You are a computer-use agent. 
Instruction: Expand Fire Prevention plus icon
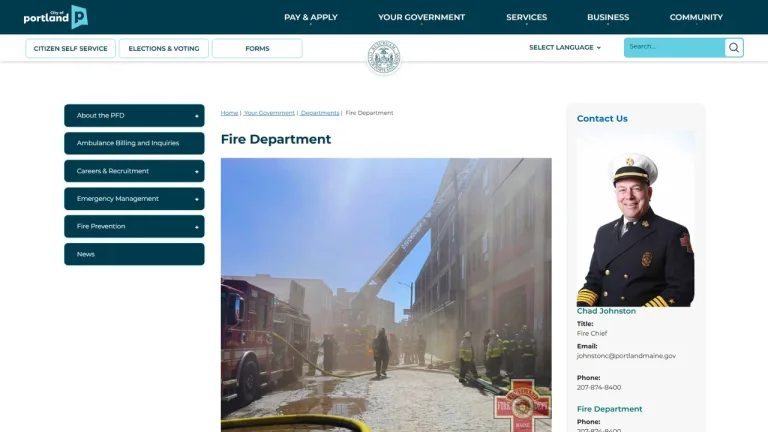(x=196, y=227)
